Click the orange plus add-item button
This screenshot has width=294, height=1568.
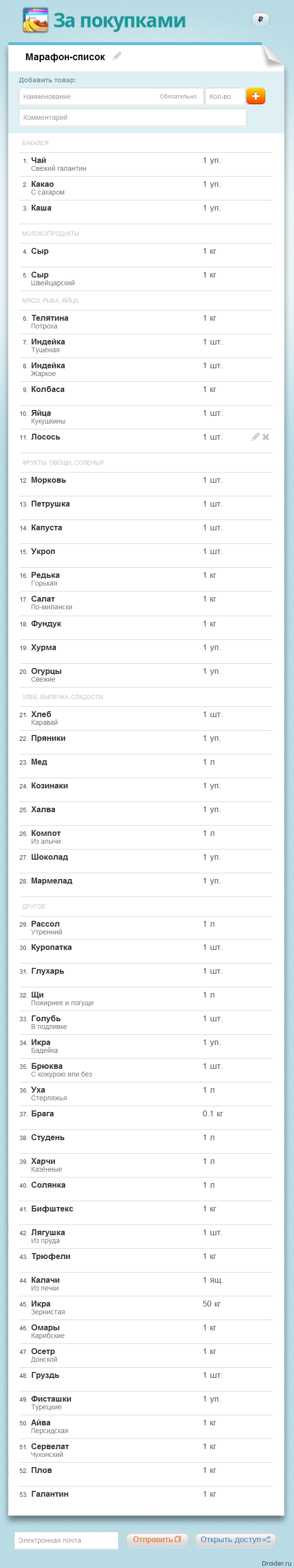[x=256, y=96]
